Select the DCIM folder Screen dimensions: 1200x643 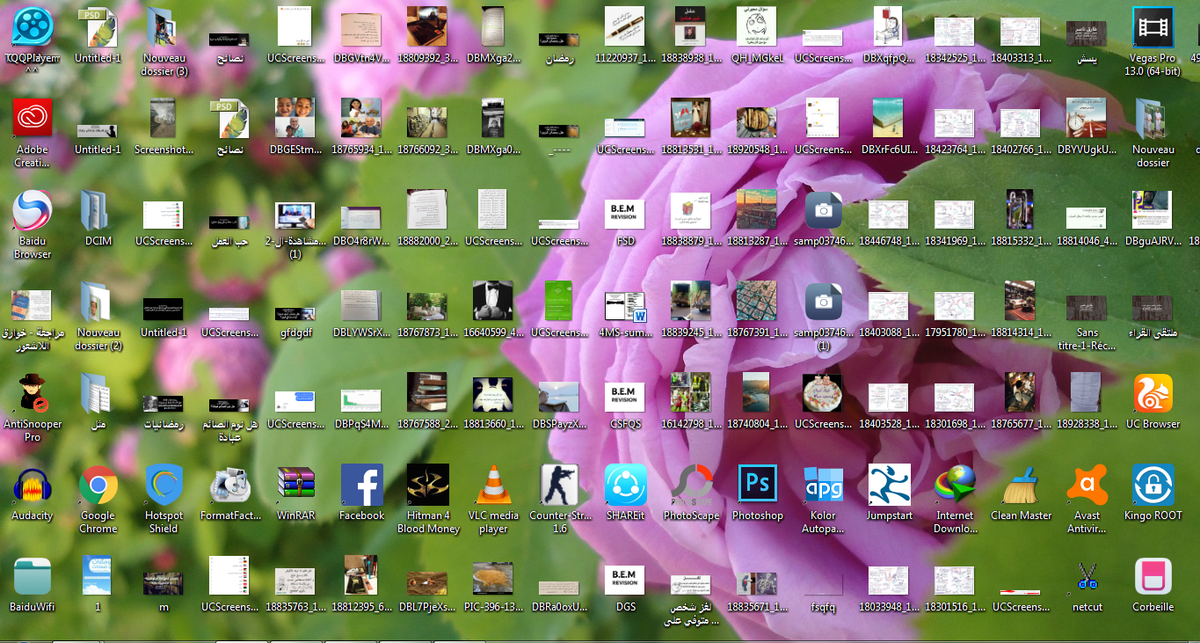[98, 211]
